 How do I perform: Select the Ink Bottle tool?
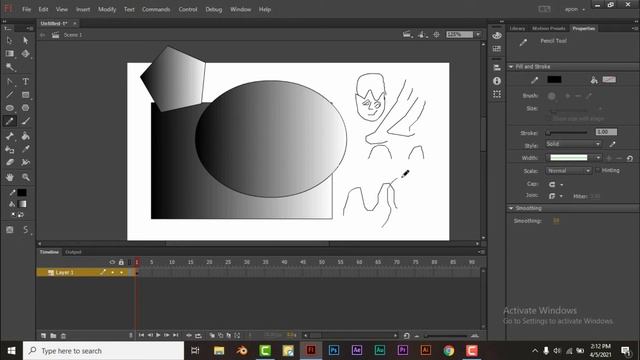point(9,149)
